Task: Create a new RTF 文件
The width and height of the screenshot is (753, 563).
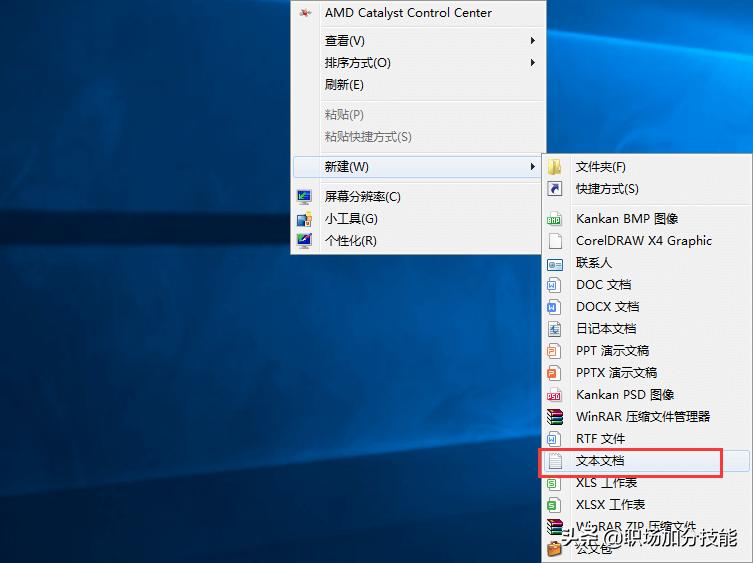Action: coord(646,439)
